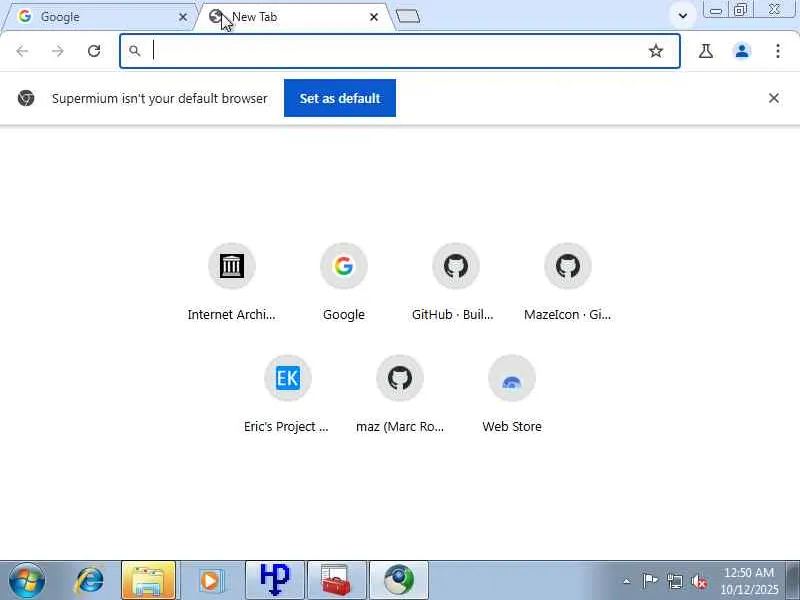Open the profile avatar menu
This screenshot has width=800, height=600.
742,51
